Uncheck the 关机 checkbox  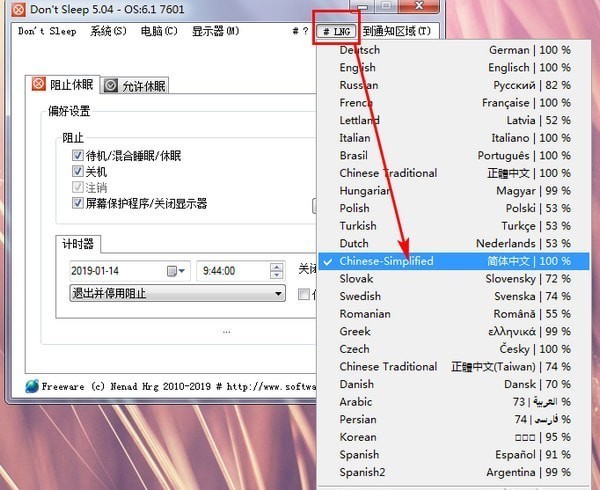[x=77, y=172]
